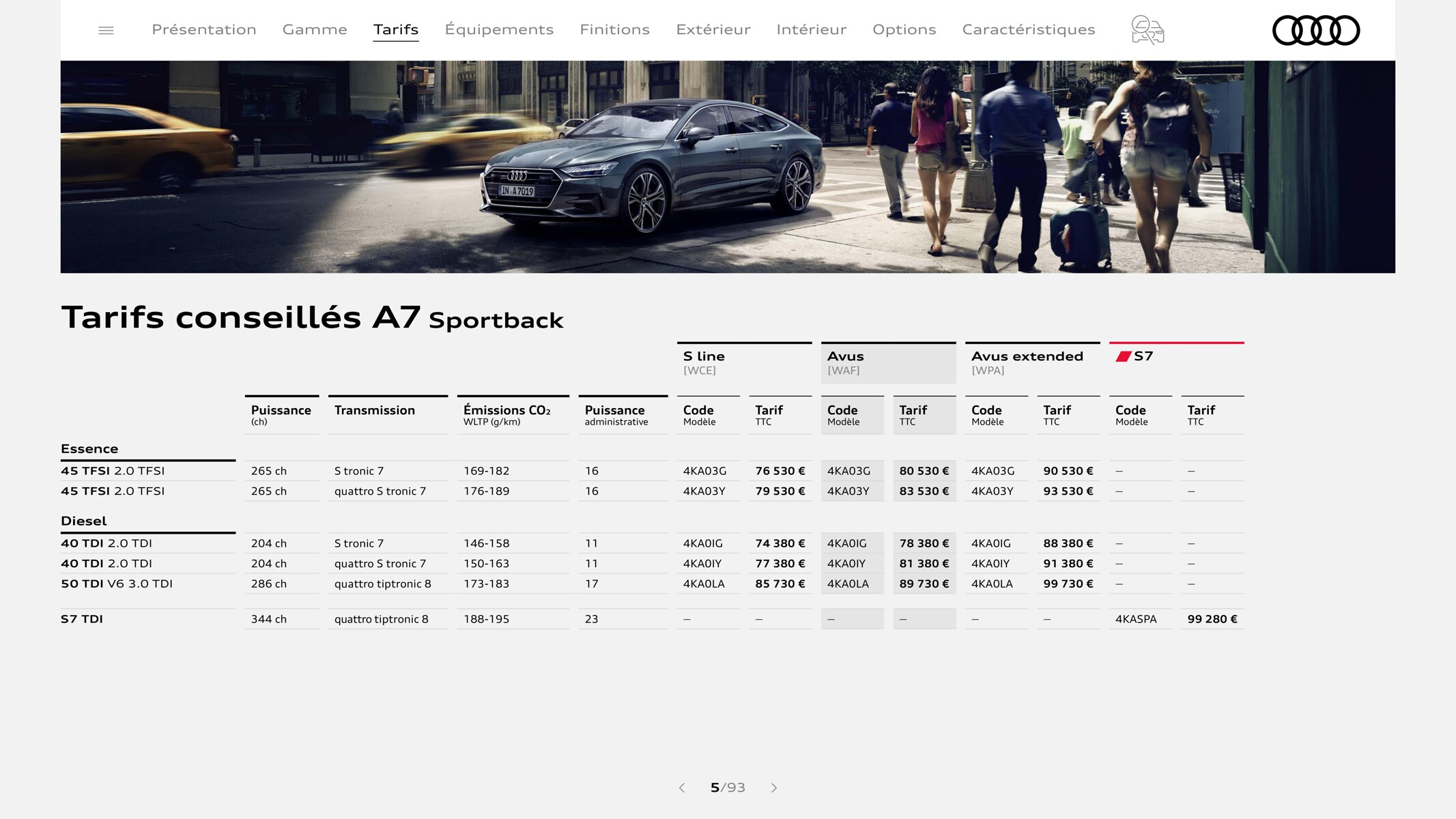Click the A7 Sportback banner image
Image resolution: width=1456 pixels, height=819 pixels.
tap(728, 167)
